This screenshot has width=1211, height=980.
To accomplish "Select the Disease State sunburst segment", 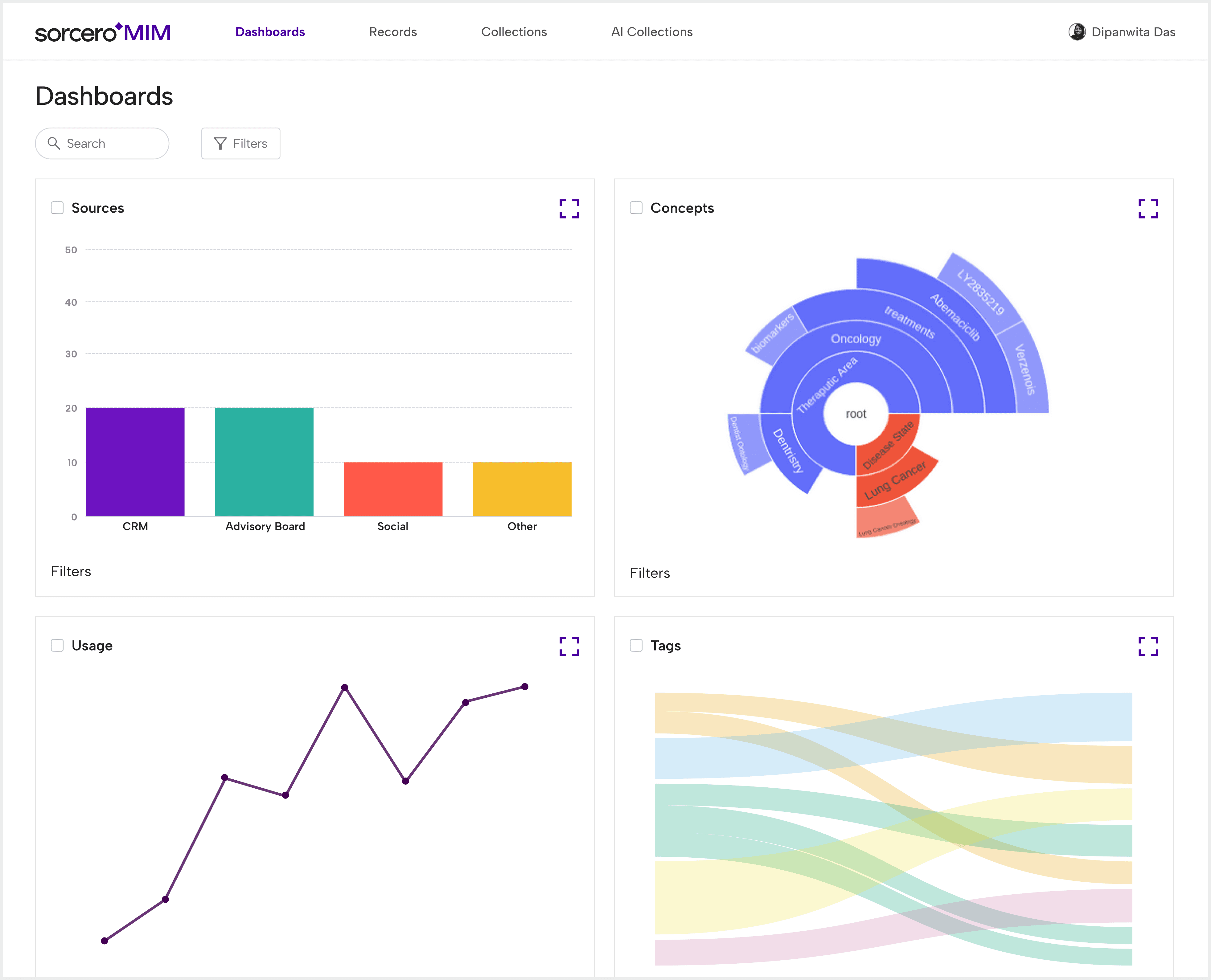I will (889, 445).
